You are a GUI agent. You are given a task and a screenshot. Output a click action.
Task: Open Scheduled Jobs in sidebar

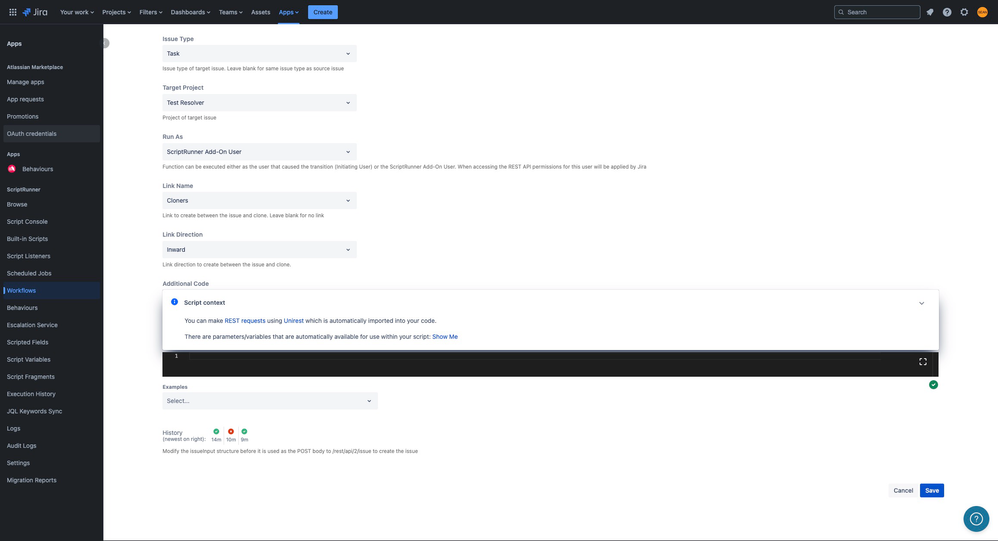coord(29,273)
